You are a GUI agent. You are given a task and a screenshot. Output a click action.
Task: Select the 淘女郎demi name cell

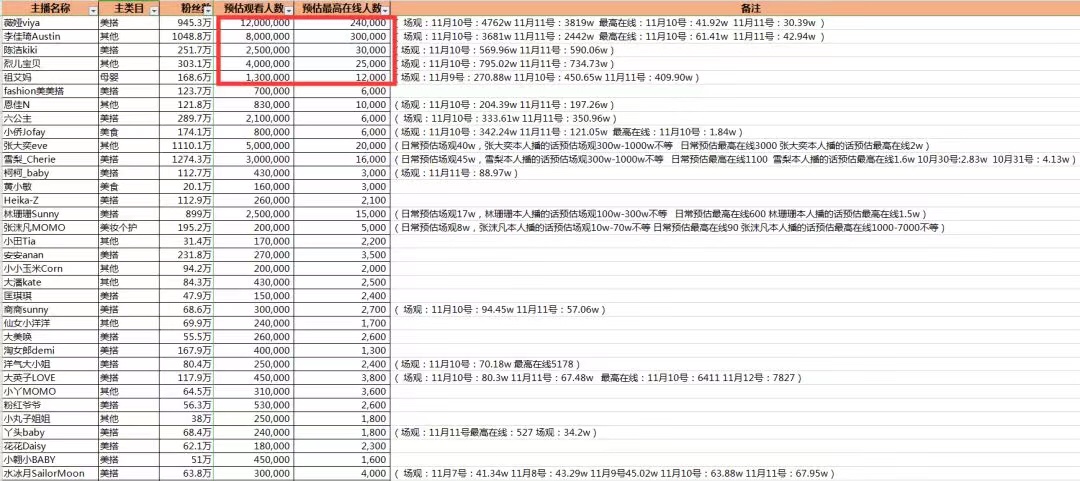[50, 350]
